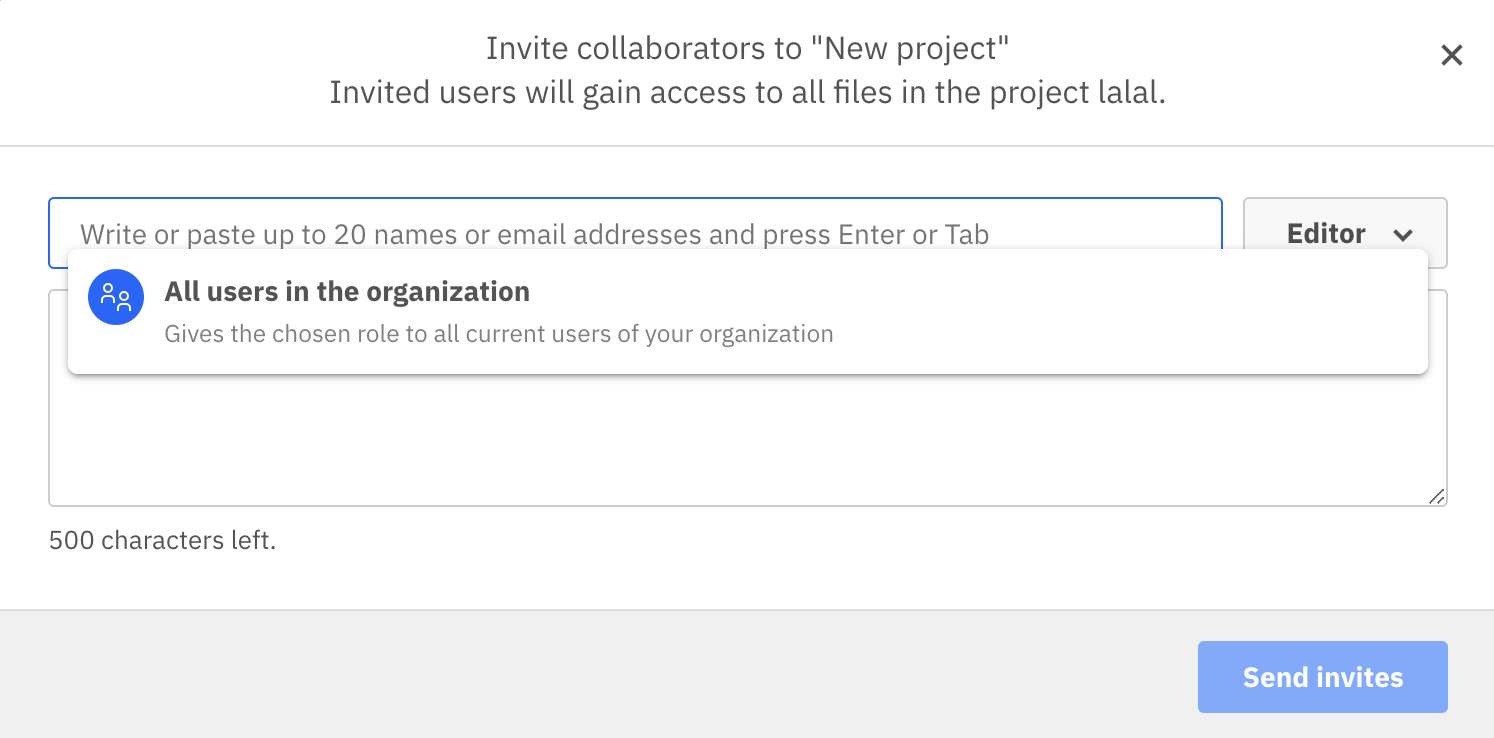
Task: Click inside the optional message textarea
Action: [700, 440]
